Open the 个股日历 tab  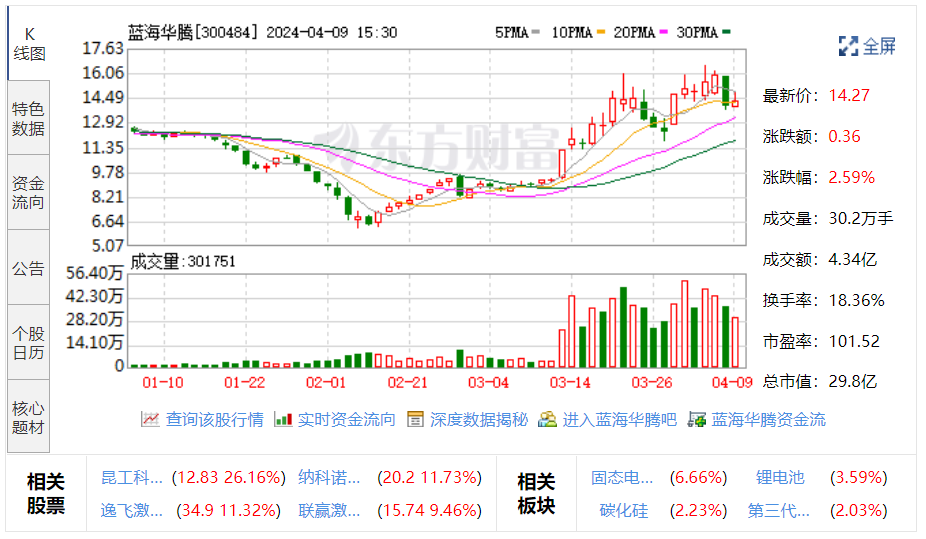tap(29, 343)
